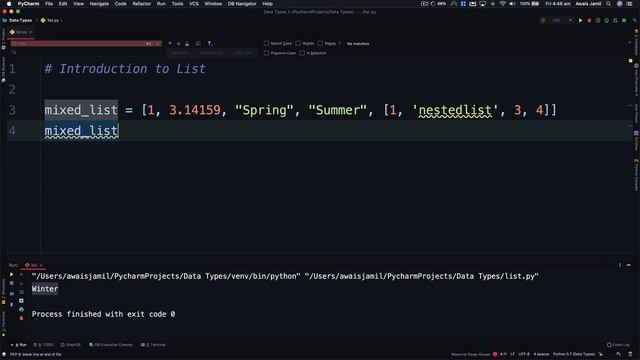Enable Words checkbox in find bar
Viewport: 640px width, 360px height.
(x=298, y=43)
